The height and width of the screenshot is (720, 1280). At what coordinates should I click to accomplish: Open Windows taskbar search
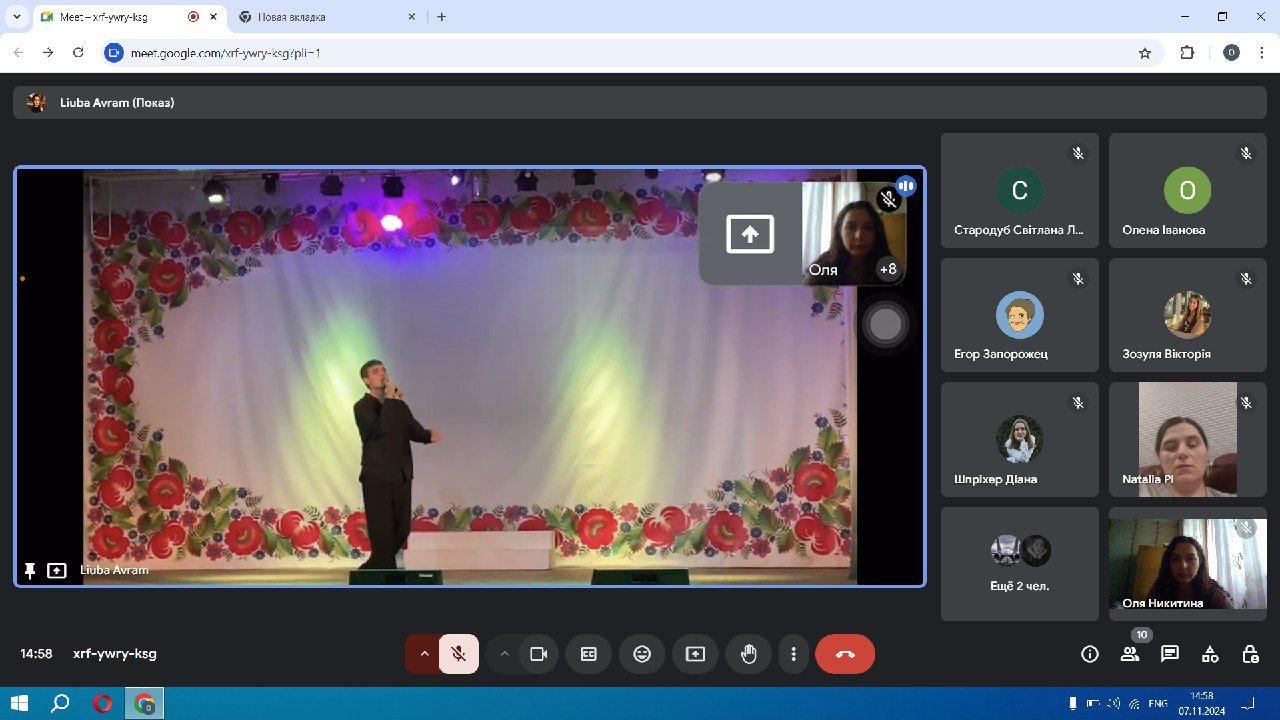coord(60,703)
